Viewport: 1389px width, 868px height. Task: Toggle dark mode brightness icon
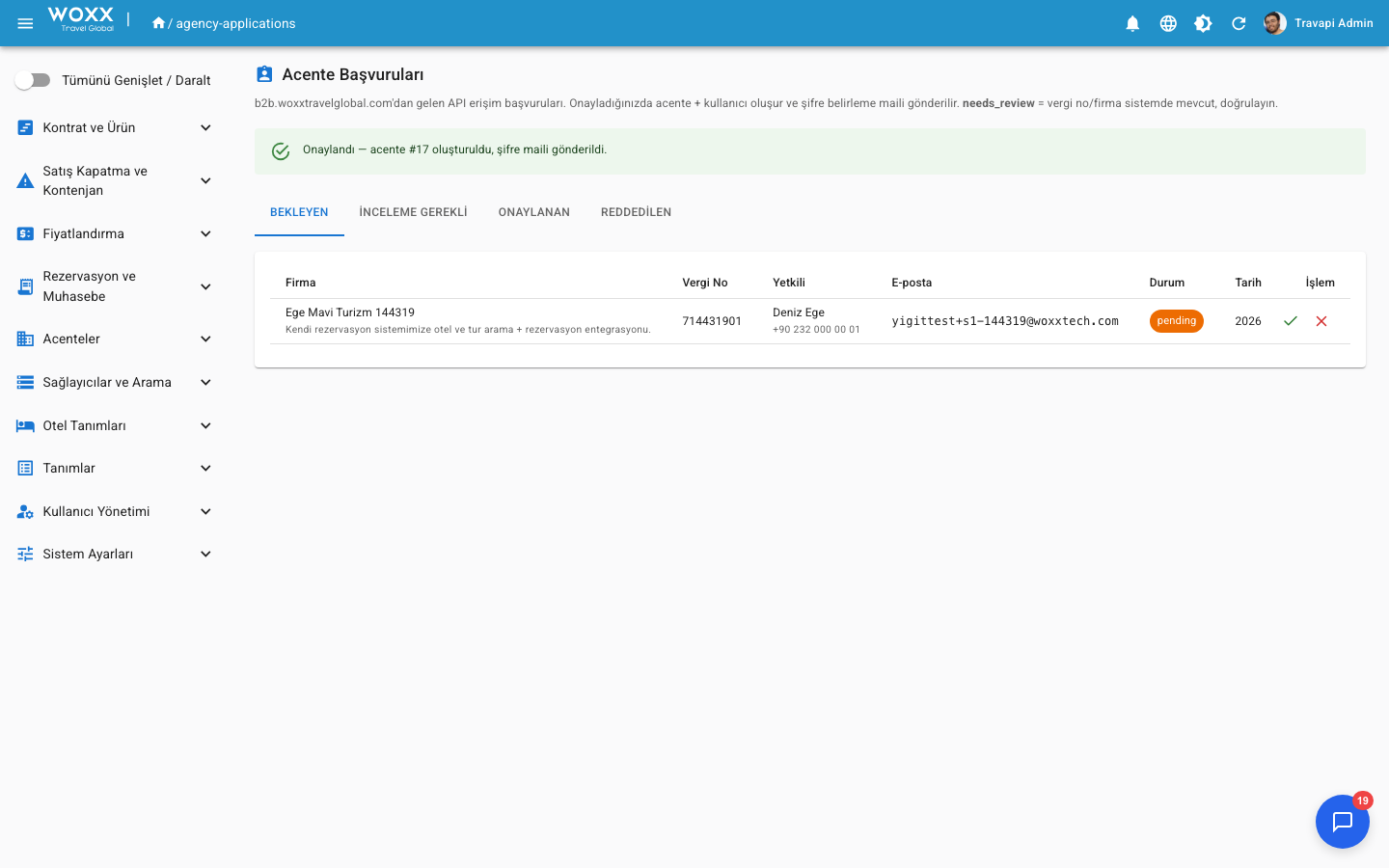point(1203,23)
